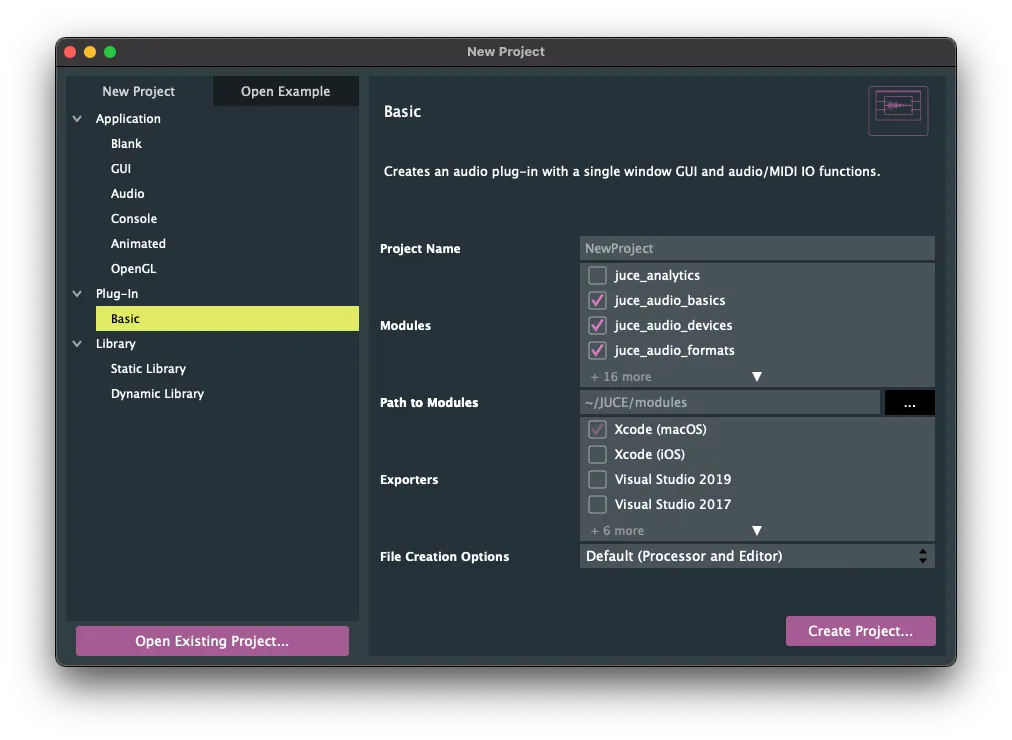Click the Project Name input field
Image resolution: width=1012 pixels, height=740 pixels.
click(757, 248)
